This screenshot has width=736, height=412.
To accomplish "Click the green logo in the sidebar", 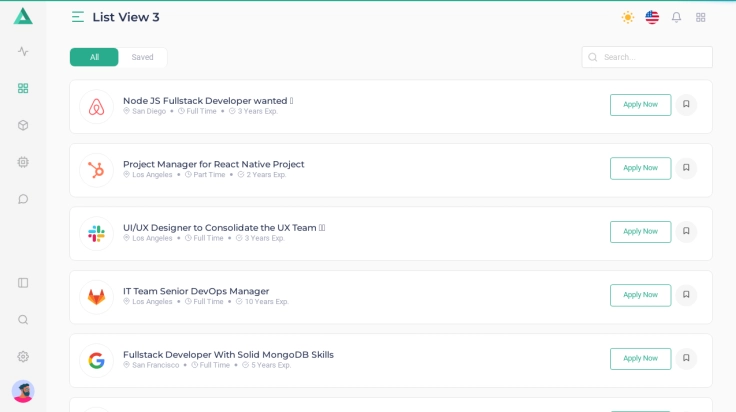I will click(x=23, y=16).
